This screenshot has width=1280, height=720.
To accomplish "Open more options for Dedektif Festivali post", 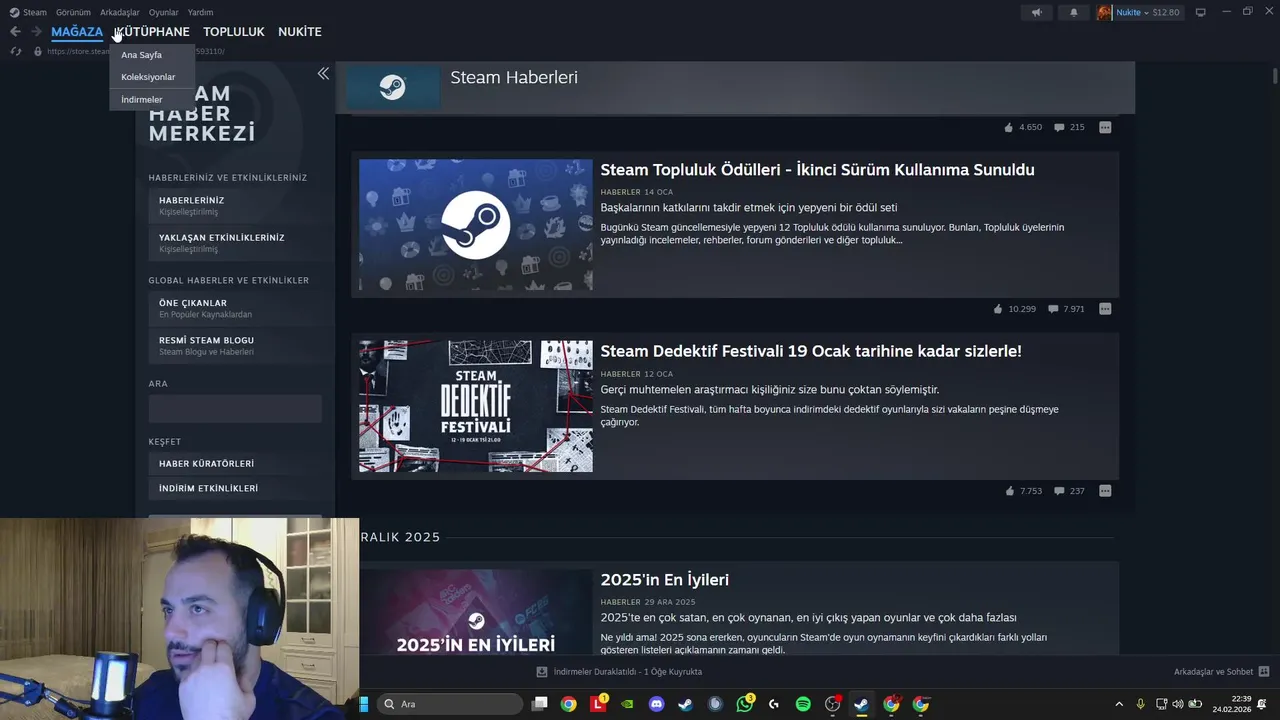I will click(x=1105, y=491).
